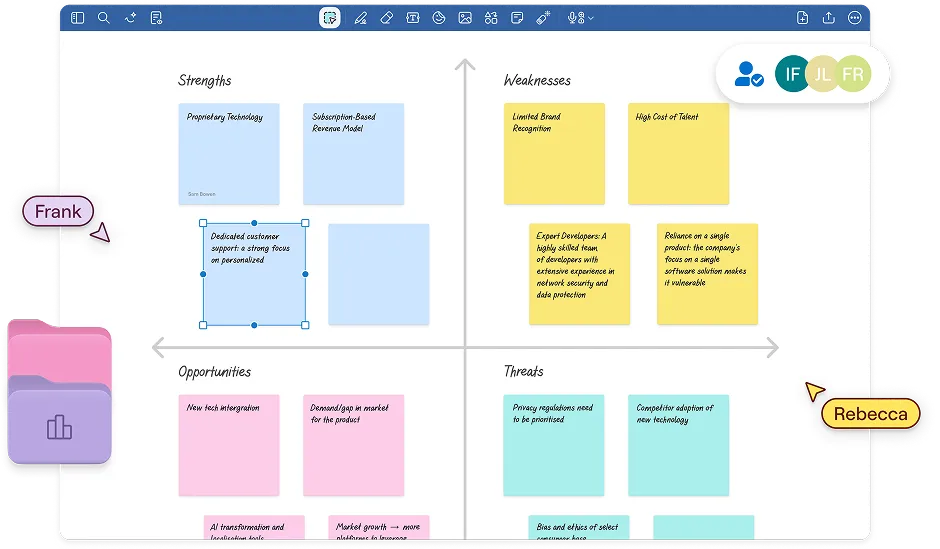This screenshot has width=940, height=549.
Task: Click the Dedicated customer support note
Action: point(254,274)
